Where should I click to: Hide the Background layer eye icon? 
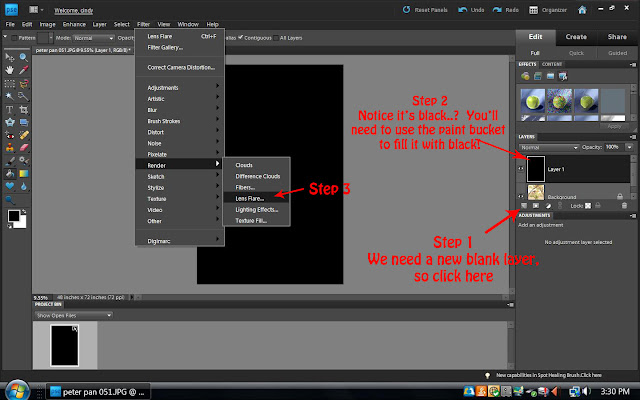point(521,196)
